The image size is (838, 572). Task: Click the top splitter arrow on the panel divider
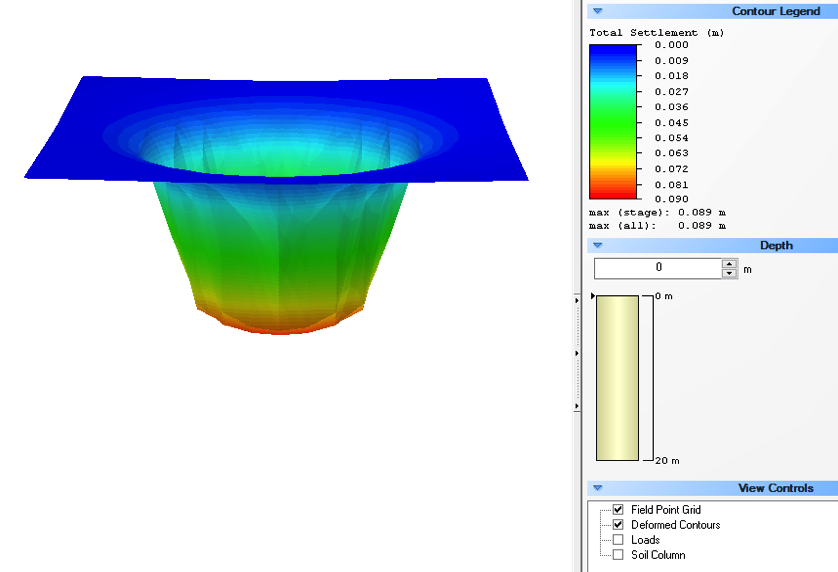[577, 300]
